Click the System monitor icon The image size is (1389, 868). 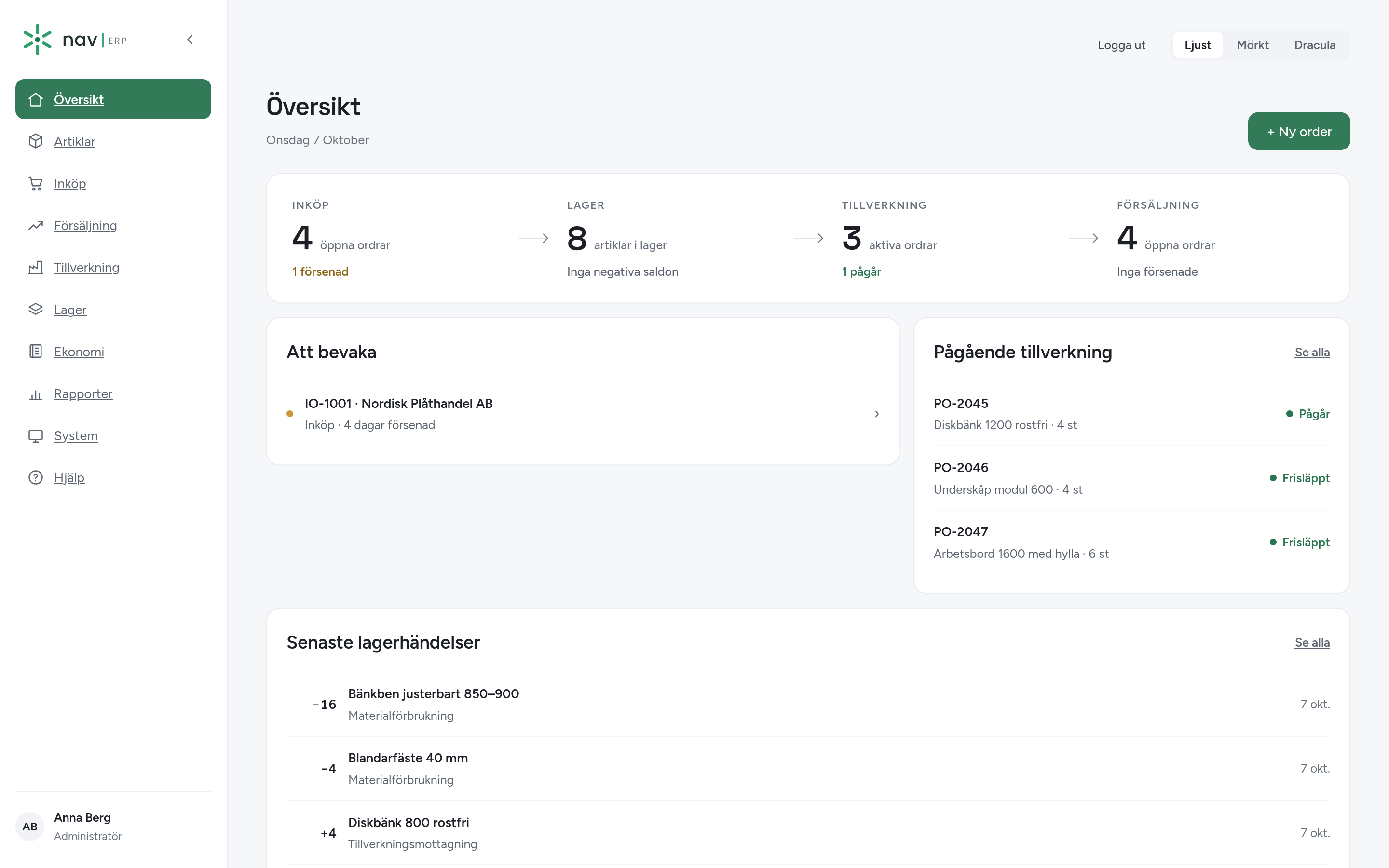tap(36, 436)
